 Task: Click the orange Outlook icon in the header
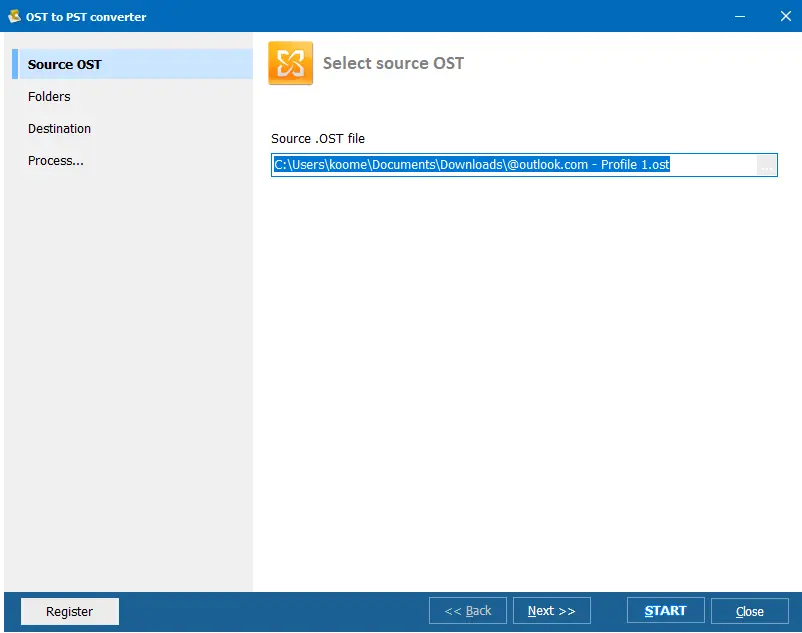290,63
